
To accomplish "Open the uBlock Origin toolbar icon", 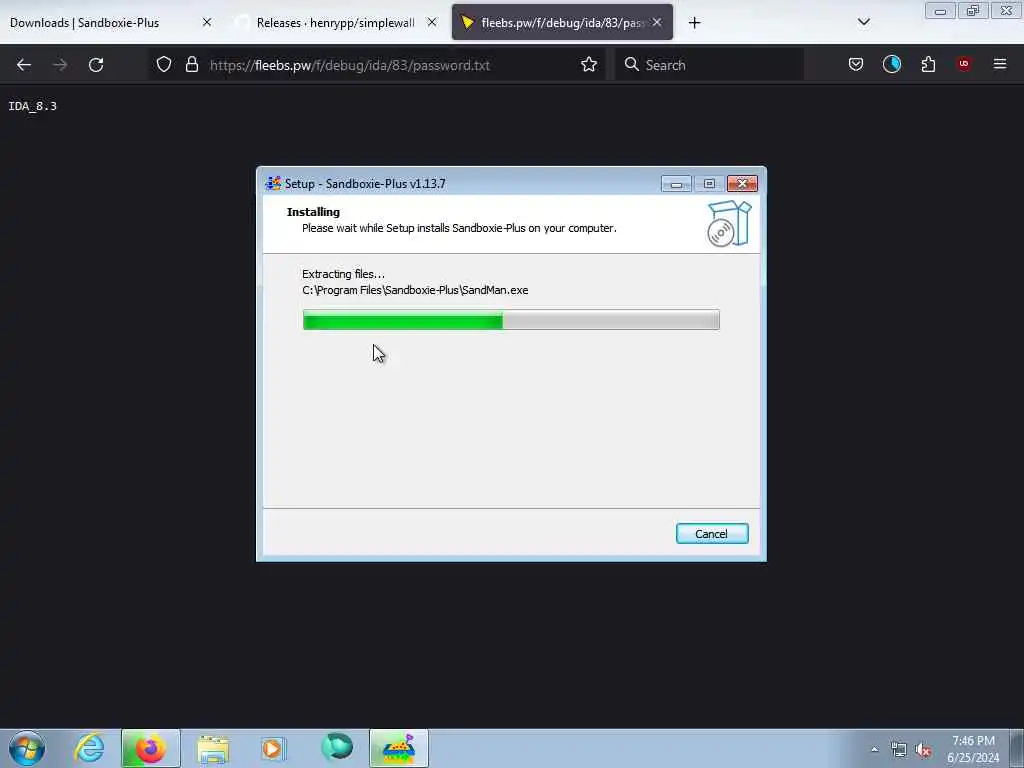I will click(x=964, y=64).
